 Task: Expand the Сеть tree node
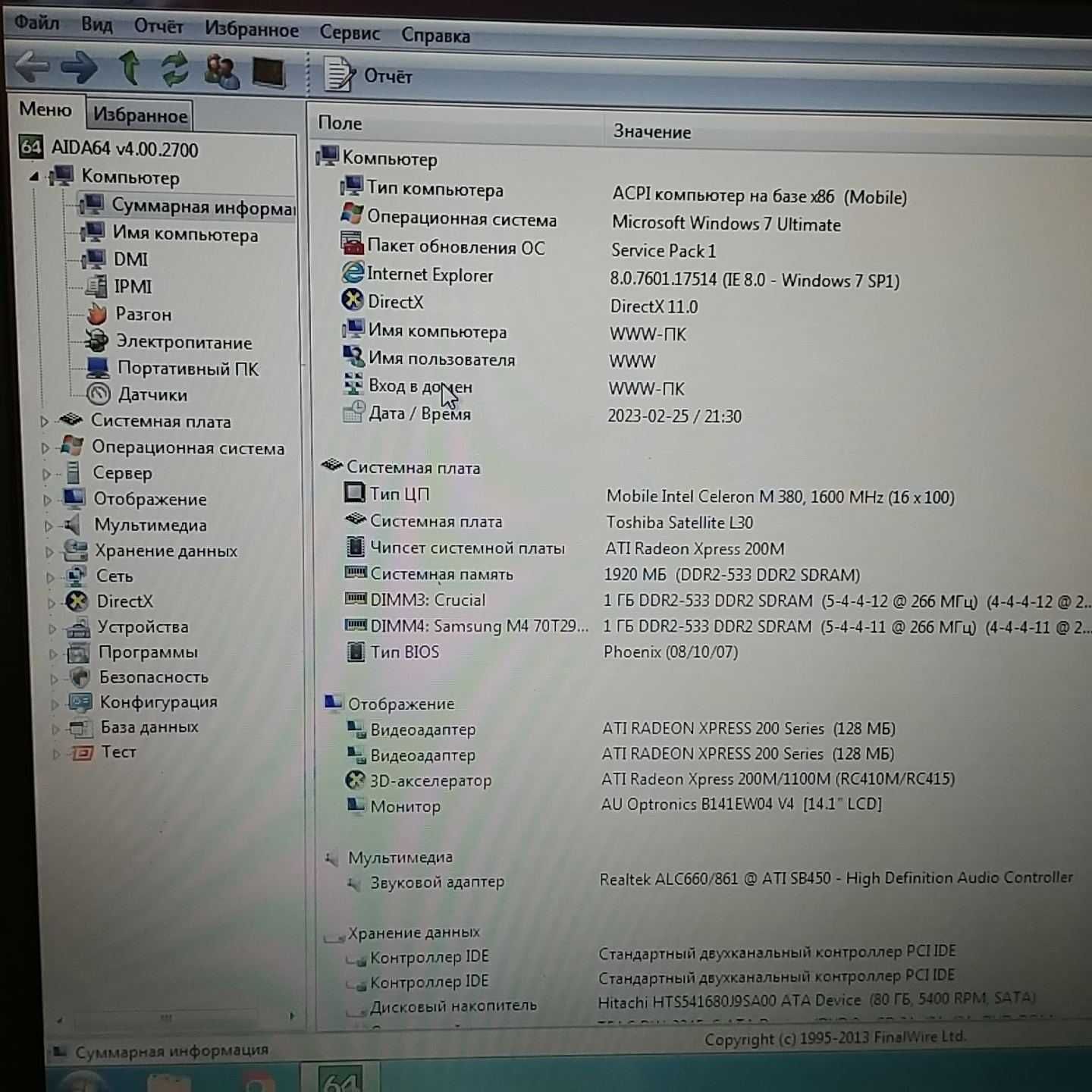click(50, 577)
